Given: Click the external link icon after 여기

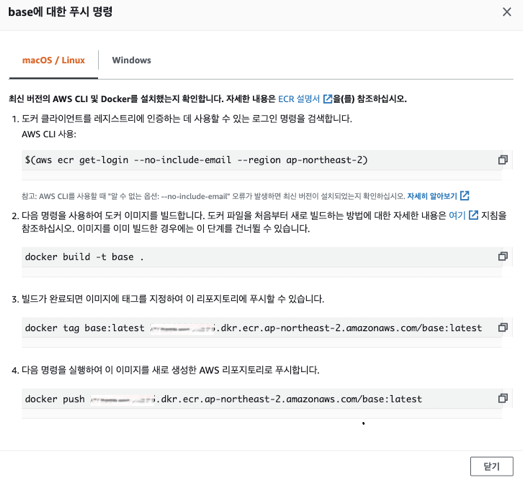Looking at the screenshot, I should click(474, 215).
